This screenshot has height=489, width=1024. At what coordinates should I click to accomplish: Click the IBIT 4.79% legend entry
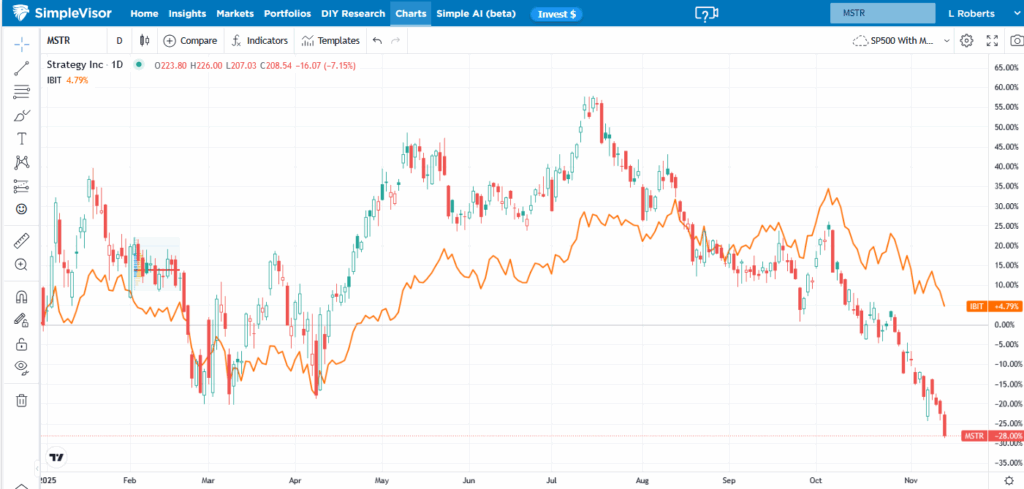(67, 80)
